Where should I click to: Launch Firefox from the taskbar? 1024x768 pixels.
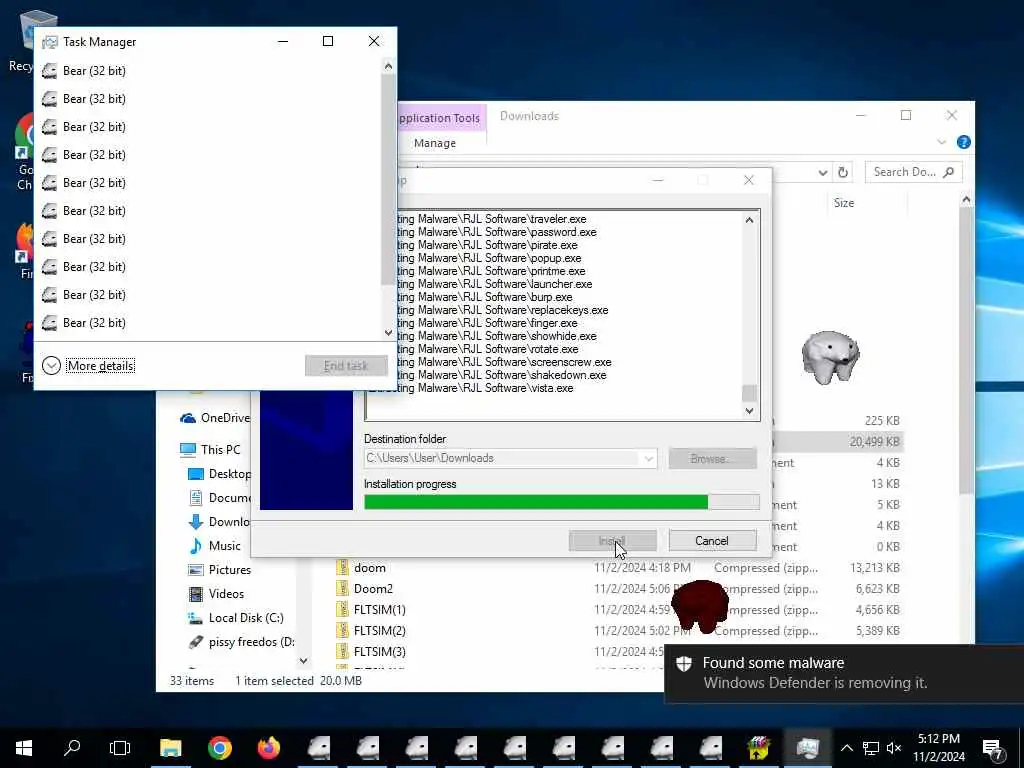(x=269, y=748)
